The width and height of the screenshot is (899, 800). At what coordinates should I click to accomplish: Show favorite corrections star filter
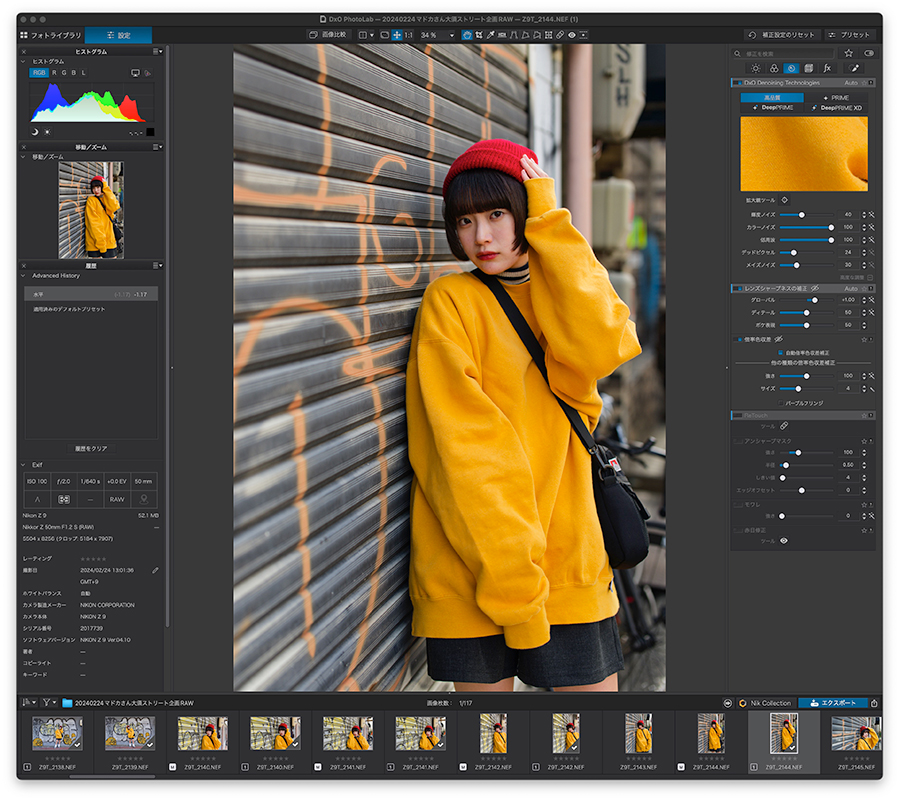849,53
